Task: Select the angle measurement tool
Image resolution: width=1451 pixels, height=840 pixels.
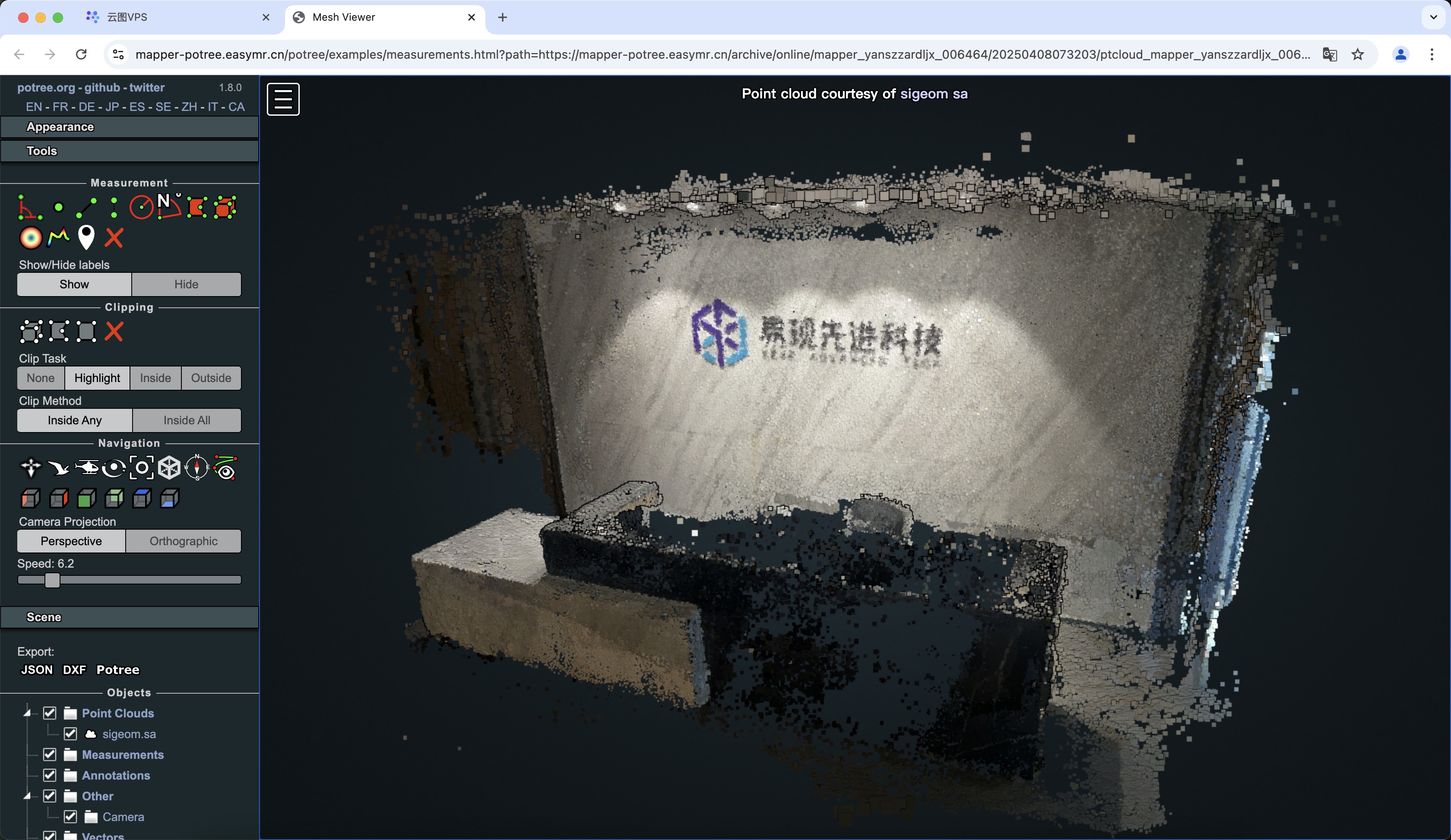Action: (30, 207)
